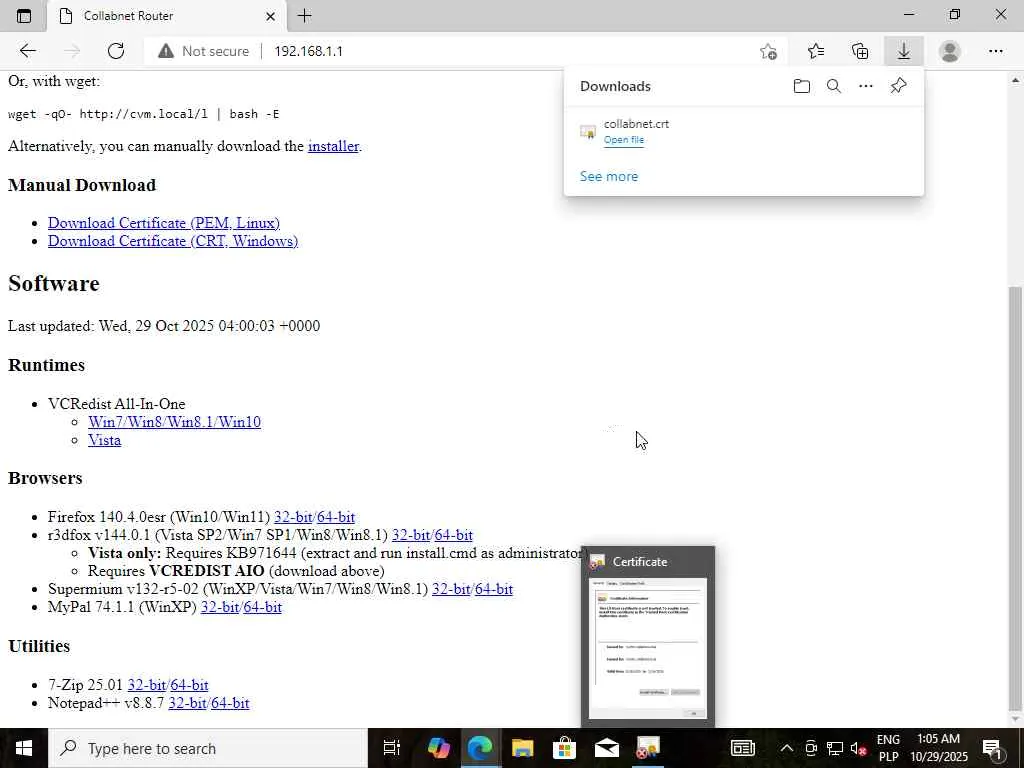Image resolution: width=1024 pixels, height=768 pixels.
Task: Click the scrollbar up arrow
Action: (x=1015, y=80)
